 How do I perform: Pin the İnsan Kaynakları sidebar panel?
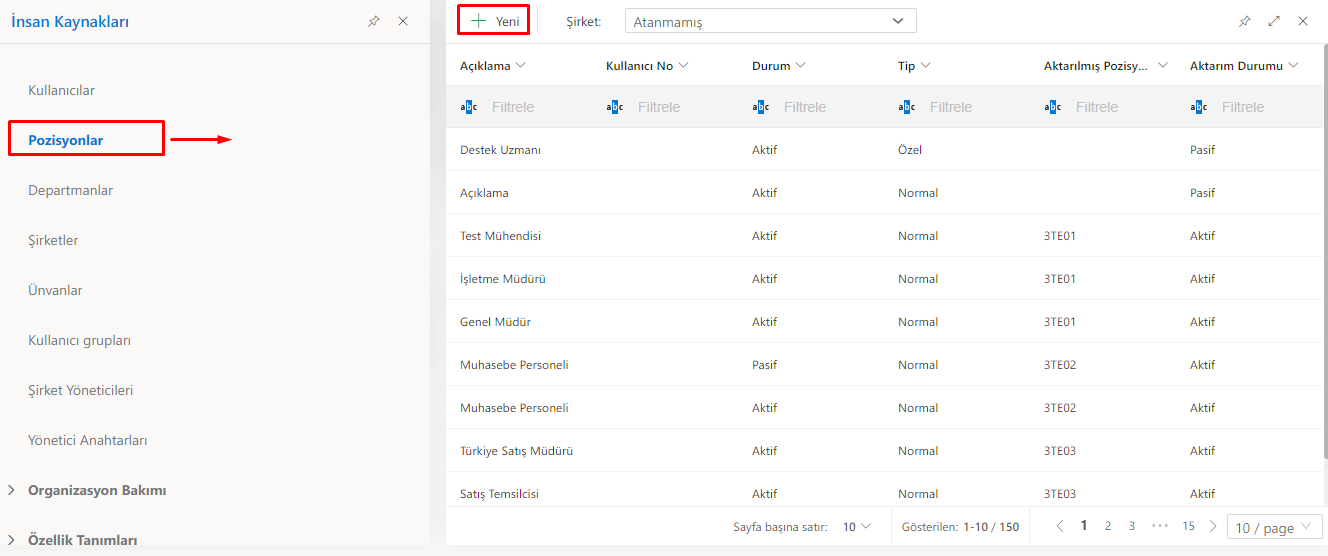[x=374, y=21]
